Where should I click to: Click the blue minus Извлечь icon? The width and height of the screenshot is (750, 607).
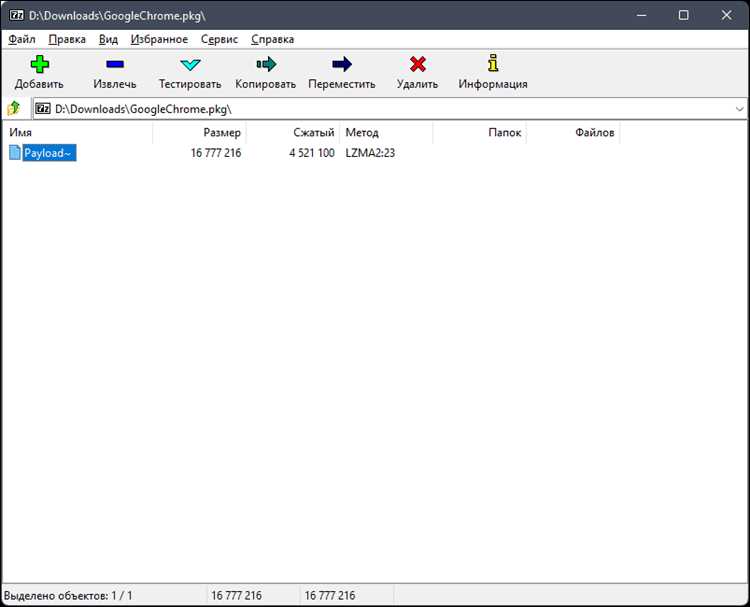tap(115, 64)
